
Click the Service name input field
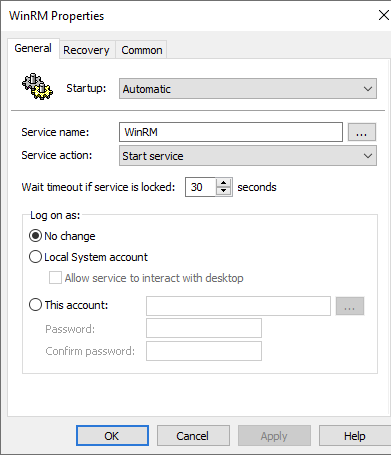tap(231, 132)
